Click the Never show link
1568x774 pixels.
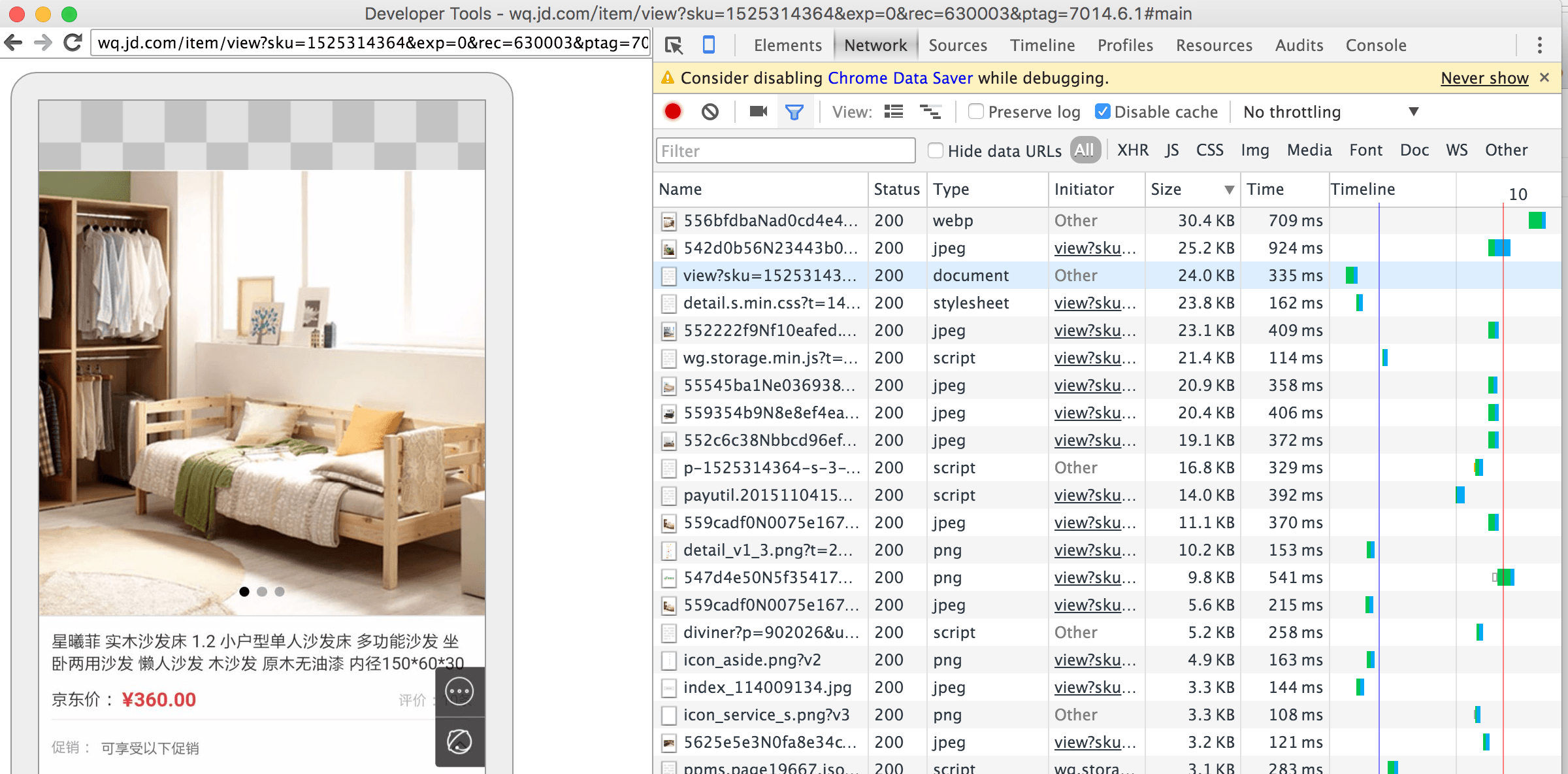(1484, 78)
